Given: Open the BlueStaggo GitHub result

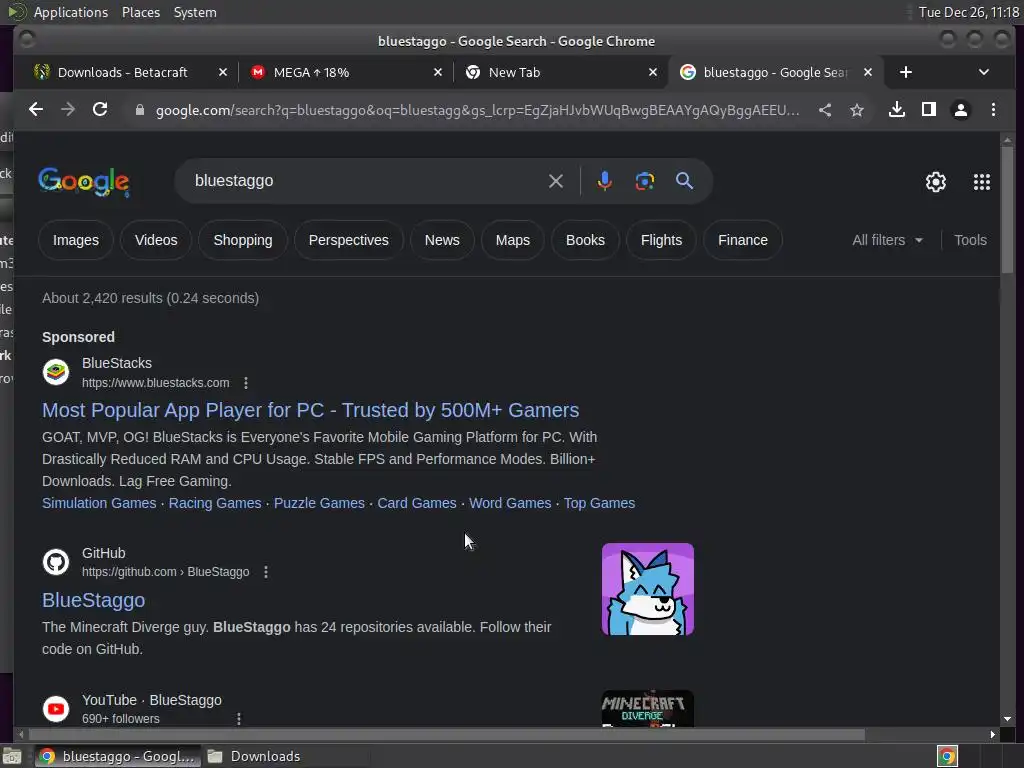Looking at the screenshot, I should (x=93, y=600).
